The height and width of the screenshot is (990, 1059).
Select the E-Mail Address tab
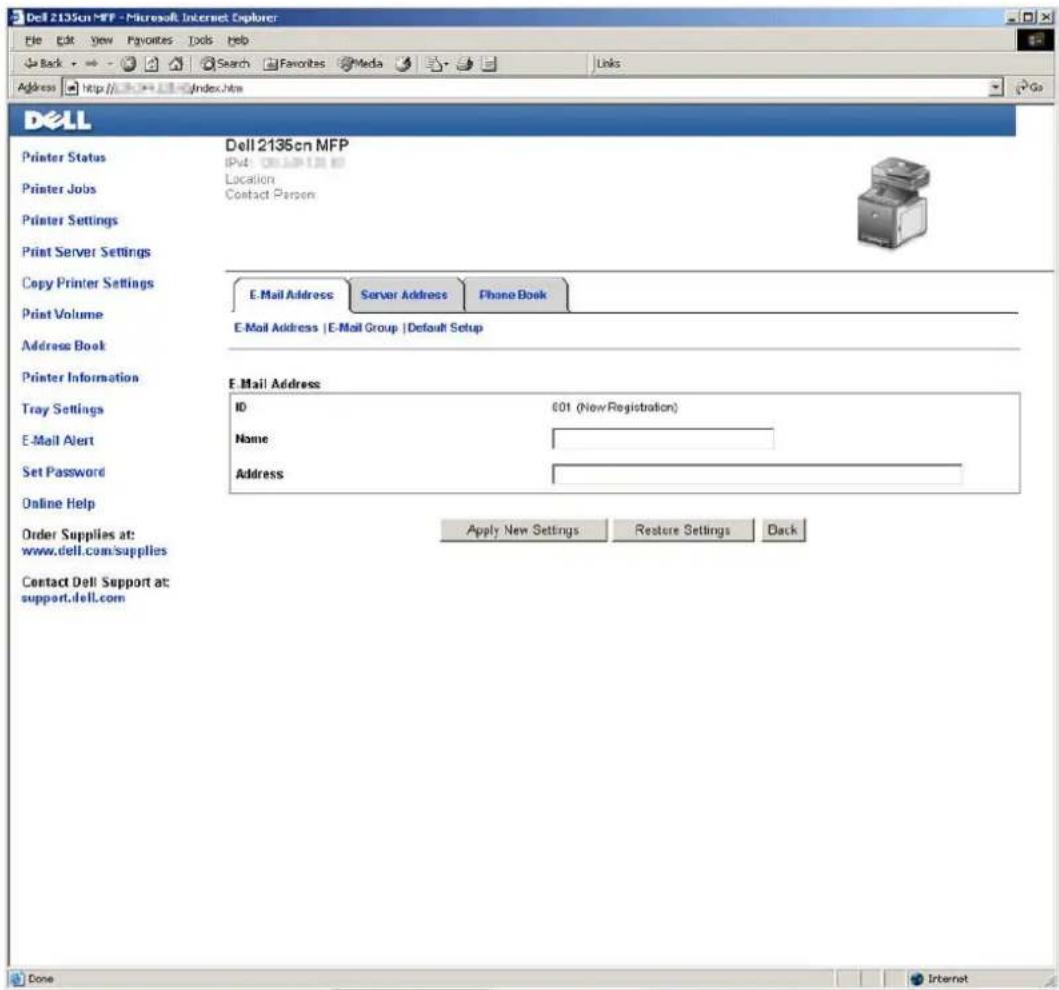click(291, 295)
